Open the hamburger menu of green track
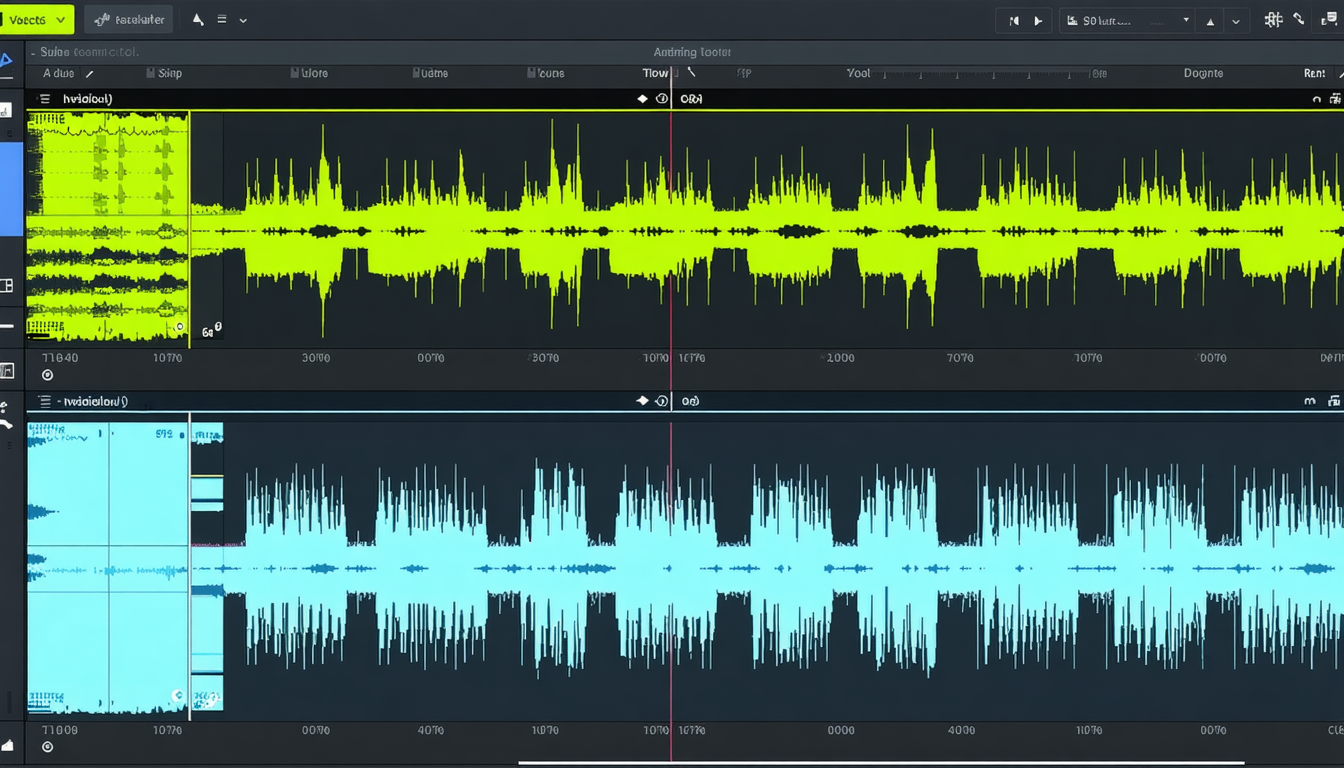The width and height of the screenshot is (1344, 768). (x=44, y=99)
